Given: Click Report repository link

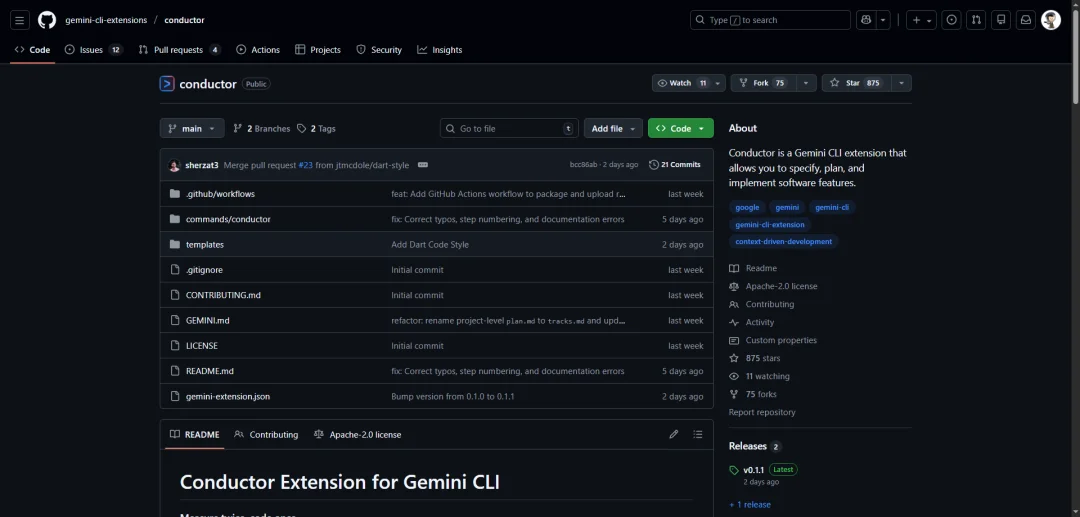Looking at the screenshot, I should tap(762, 412).
